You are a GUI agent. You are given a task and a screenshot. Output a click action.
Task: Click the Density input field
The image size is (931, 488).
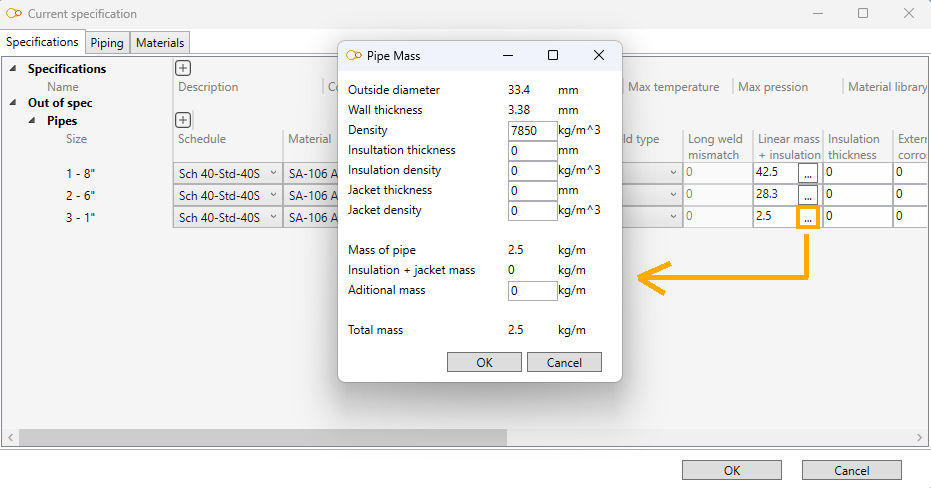tap(532, 130)
